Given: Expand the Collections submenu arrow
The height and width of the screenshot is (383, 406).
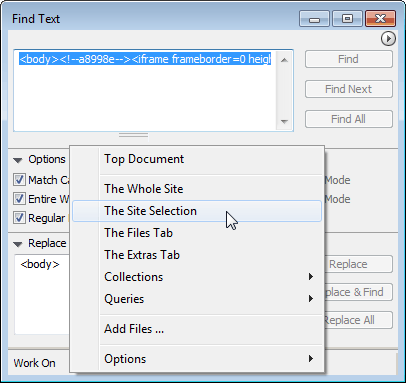Looking at the screenshot, I should (x=311, y=276).
